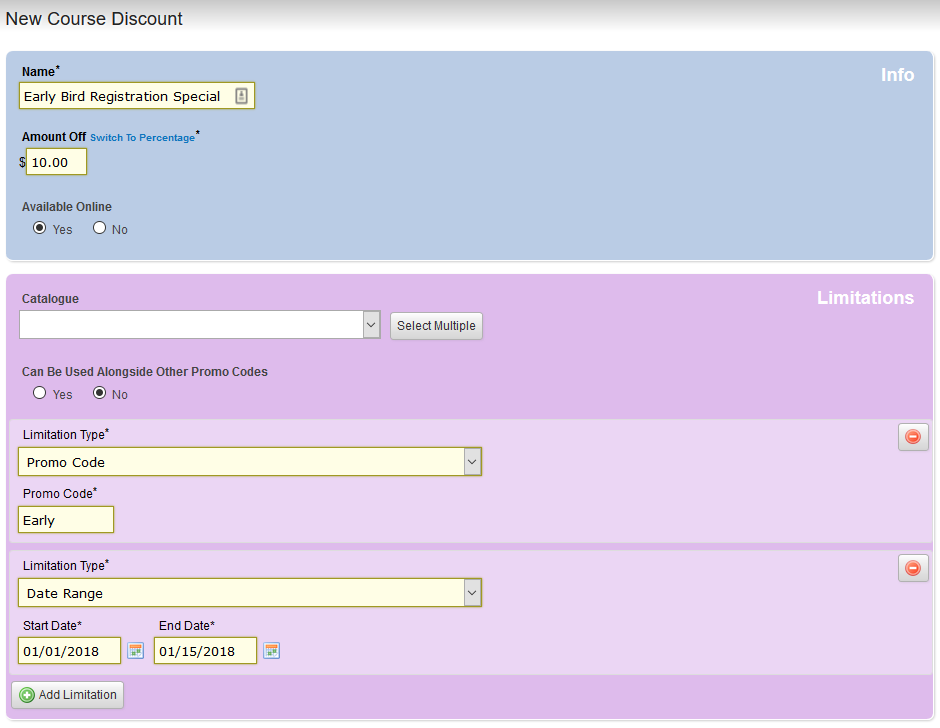Remove the Date Range limitation
This screenshot has width=940, height=728.
point(912,568)
